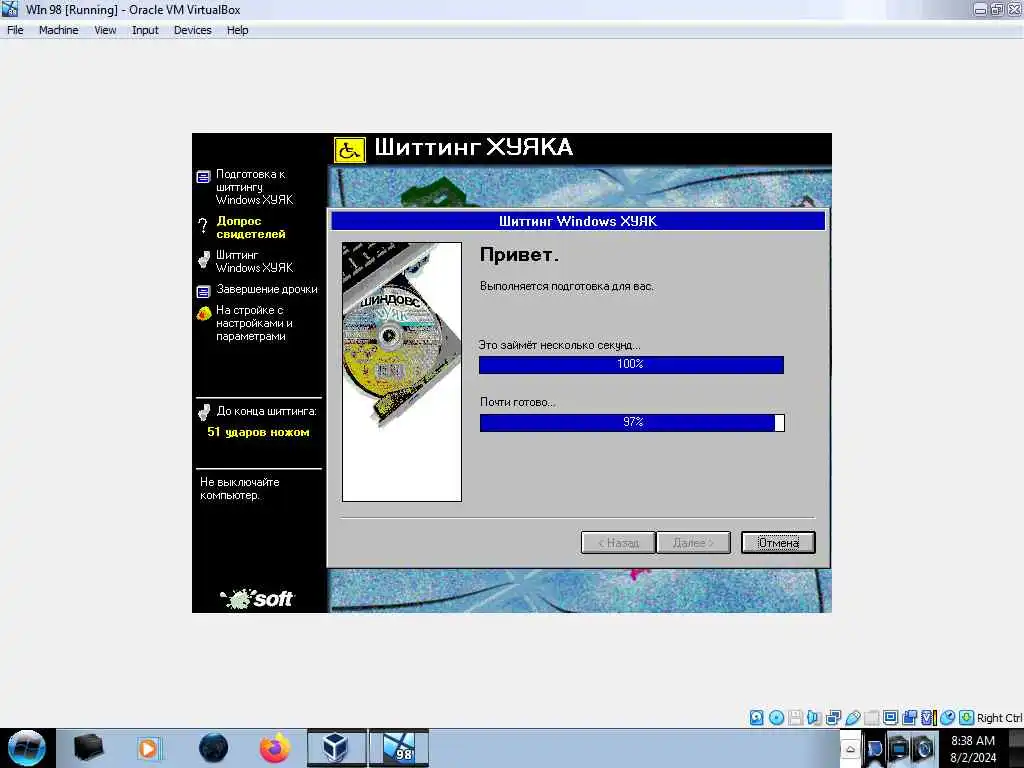This screenshot has width=1024, height=768.
Task: Click the question mark icon beside Допрос свидетелей
Action: [x=203, y=226]
